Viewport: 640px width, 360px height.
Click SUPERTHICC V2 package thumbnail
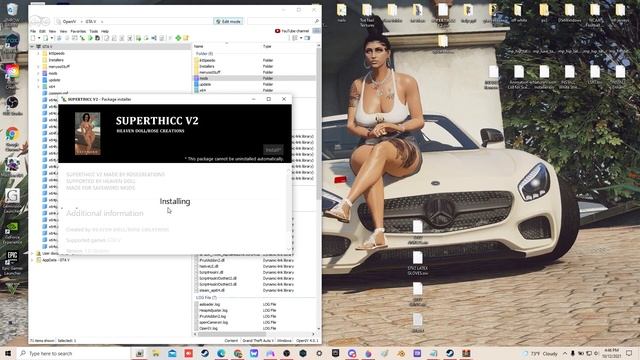[87, 133]
